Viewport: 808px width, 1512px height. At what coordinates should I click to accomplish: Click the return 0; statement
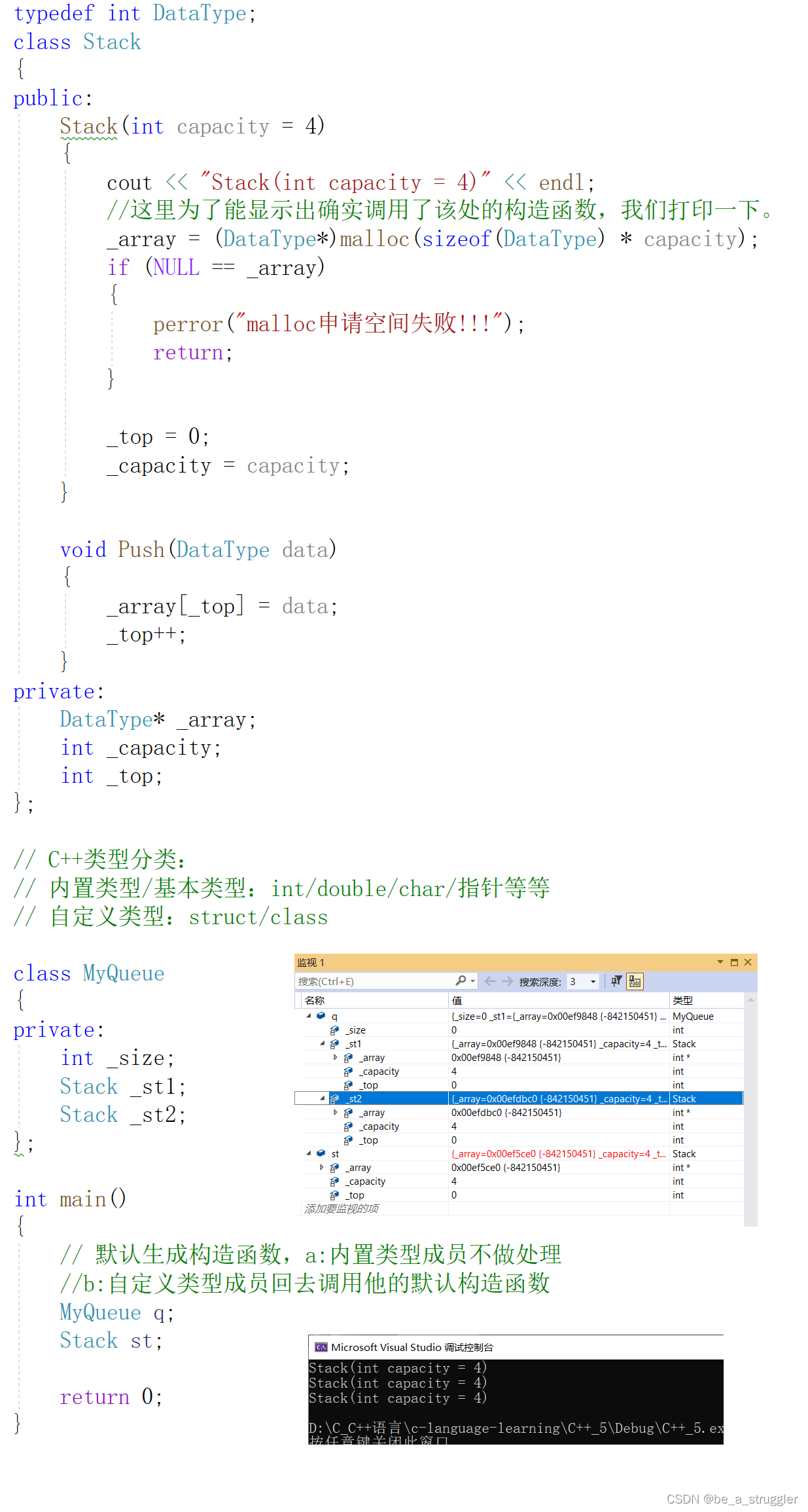tap(111, 1397)
